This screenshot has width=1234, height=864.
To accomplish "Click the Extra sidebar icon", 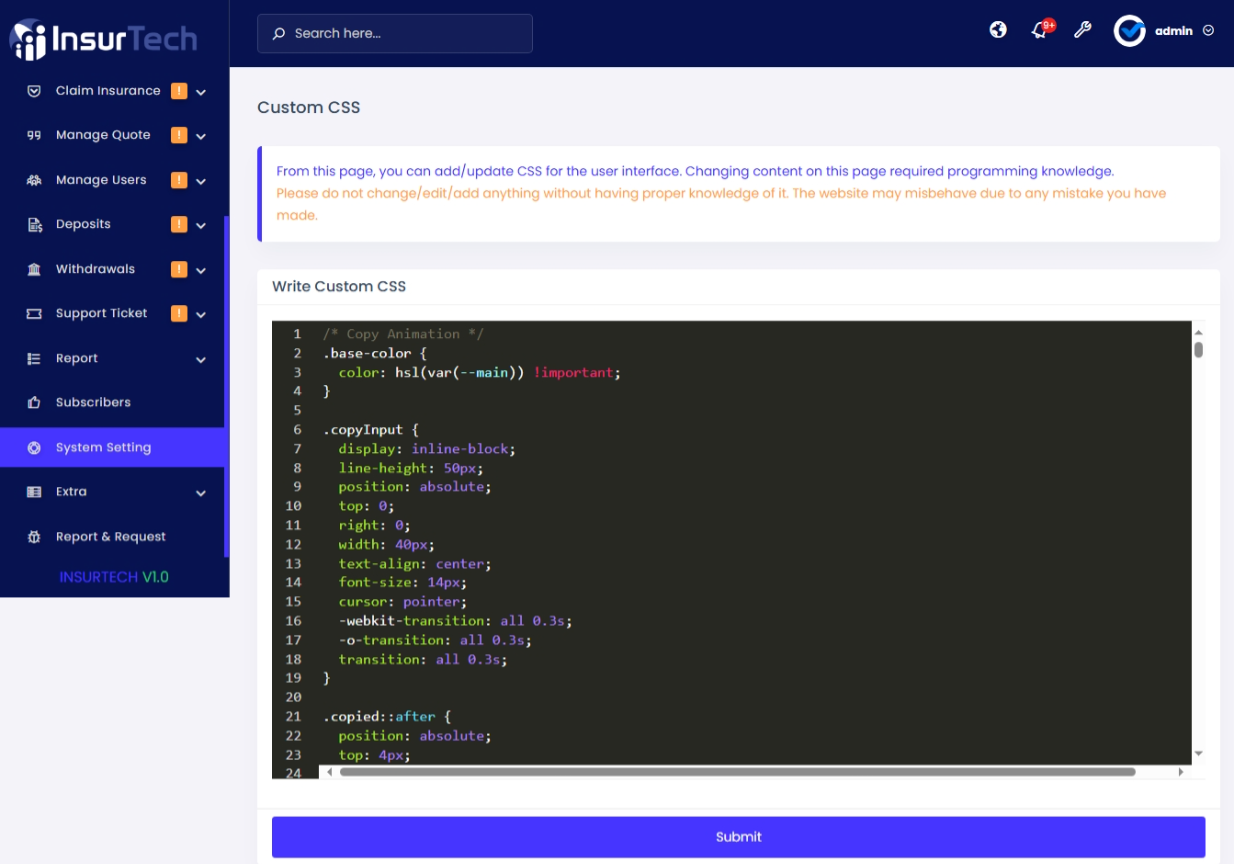I will pyautogui.click(x=34, y=492).
